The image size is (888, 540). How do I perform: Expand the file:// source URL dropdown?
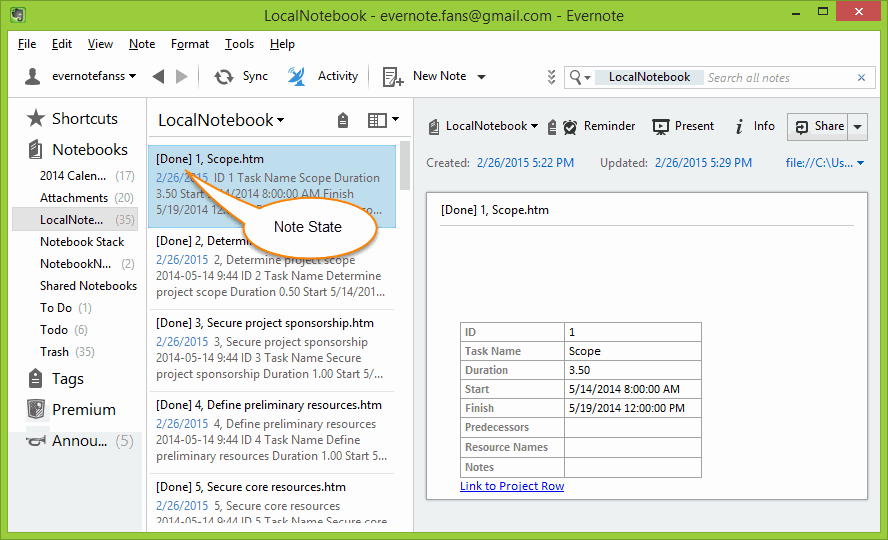pyautogui.click(x=861, y=163)
